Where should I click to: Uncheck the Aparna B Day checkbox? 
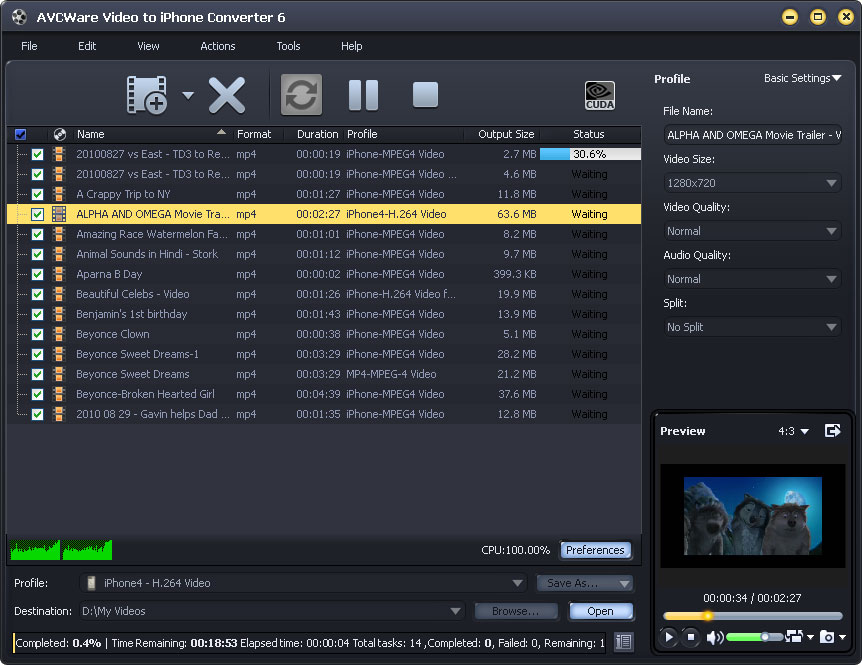pos(37,274)
